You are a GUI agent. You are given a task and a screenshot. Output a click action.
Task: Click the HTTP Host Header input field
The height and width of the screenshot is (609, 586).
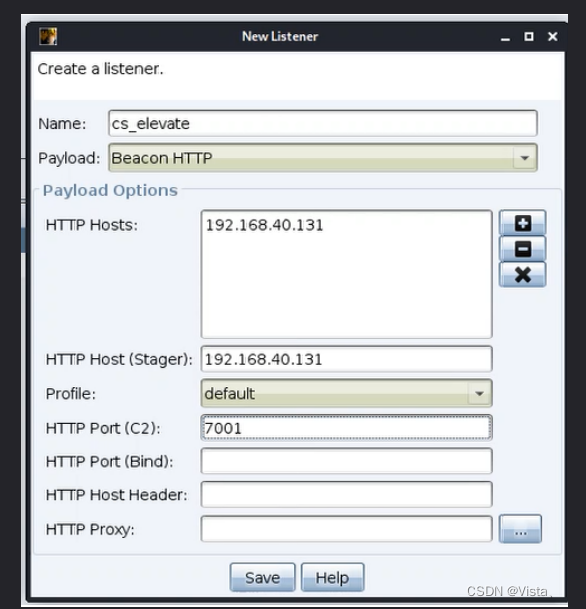tap(346, 495)
